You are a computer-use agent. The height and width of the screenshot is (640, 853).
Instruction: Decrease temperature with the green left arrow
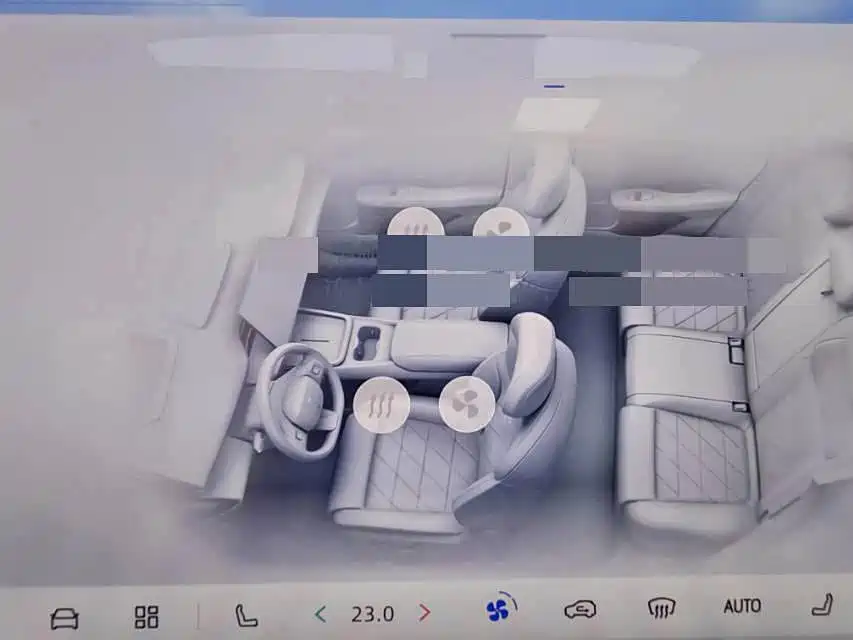click(x=320, y=613)
